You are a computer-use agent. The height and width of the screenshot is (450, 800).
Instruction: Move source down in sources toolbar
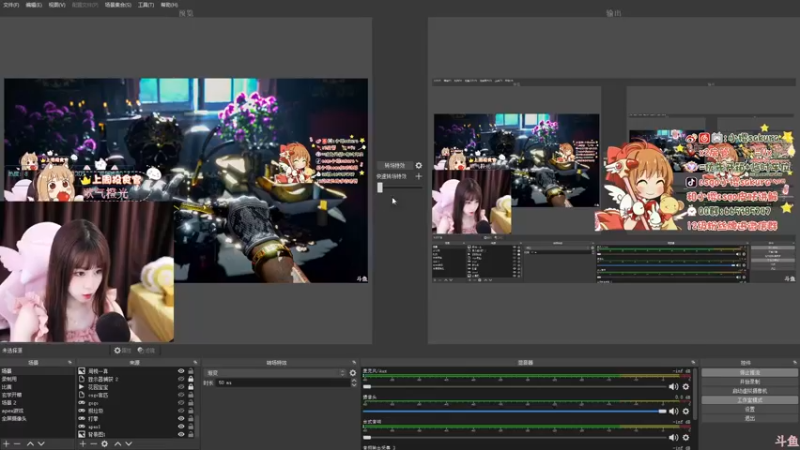129,444
